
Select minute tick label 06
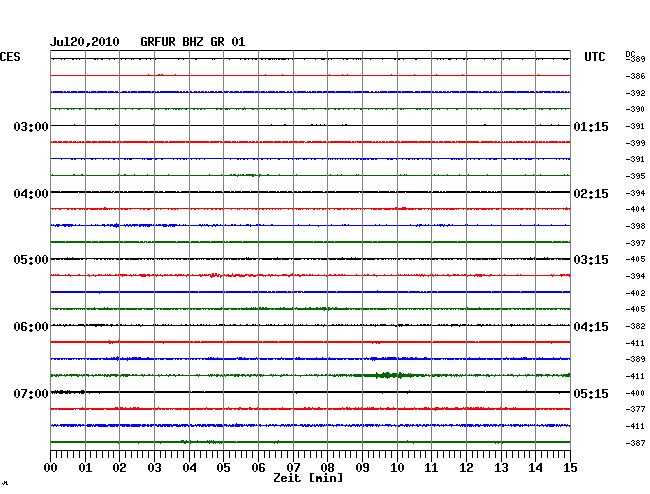click(258, 467)
